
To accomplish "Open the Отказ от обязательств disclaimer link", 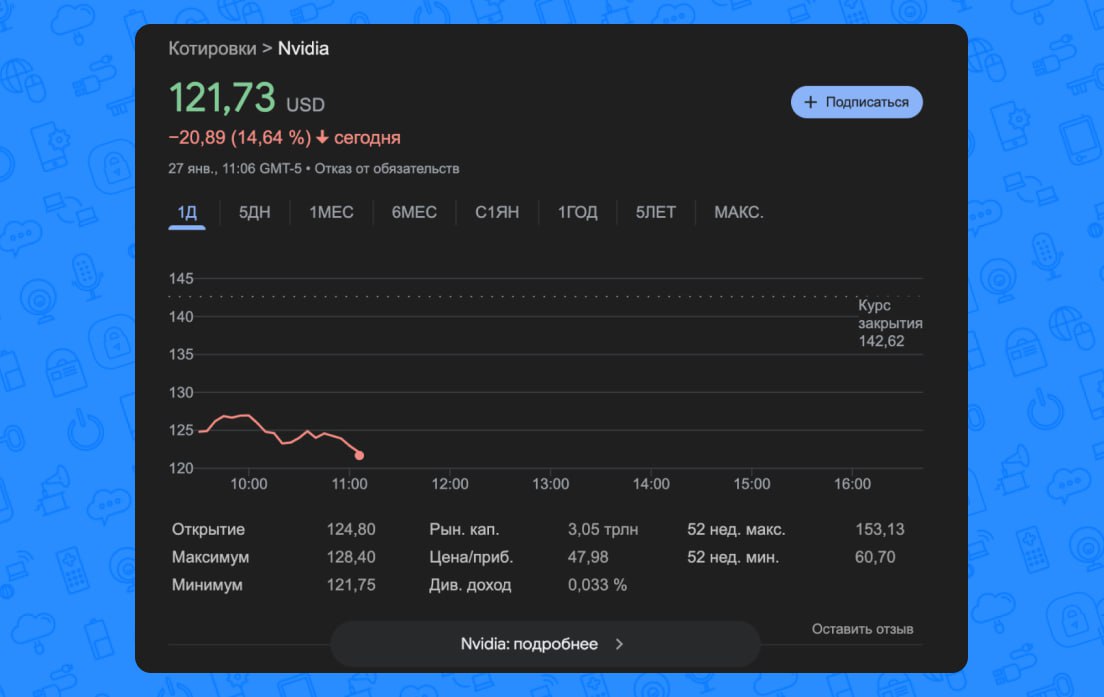I will click(387, 169).
